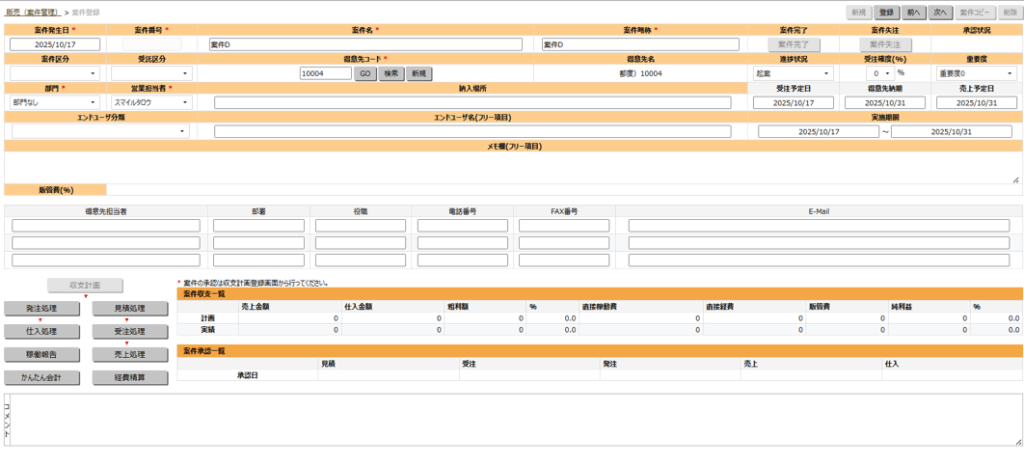Screen dimensions: 1024x466
Task: Expand the 営業担当者 dropdown
Action: [x=151, y=102]
